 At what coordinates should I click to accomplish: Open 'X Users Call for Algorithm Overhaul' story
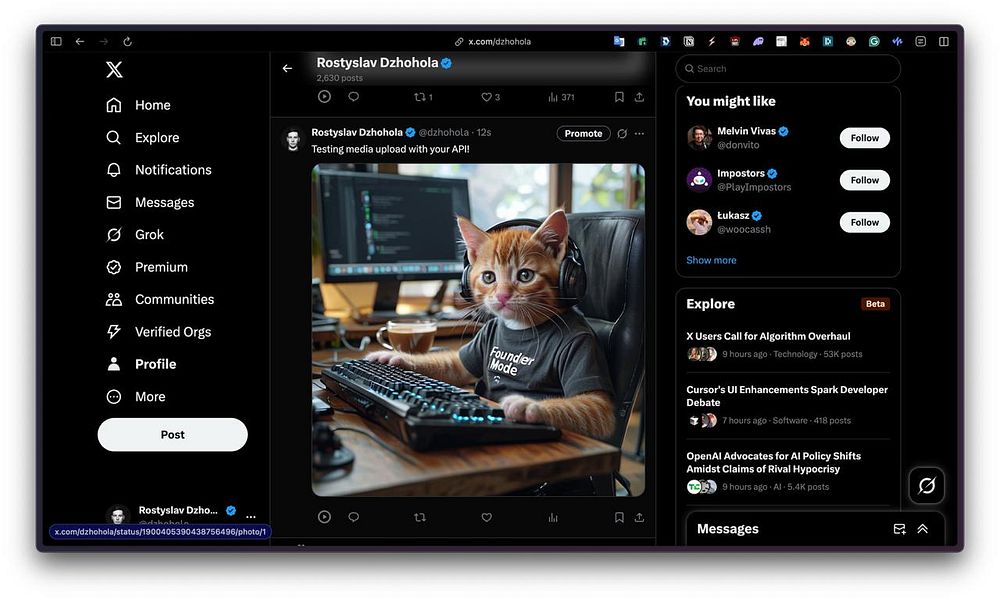pos(768,336)
